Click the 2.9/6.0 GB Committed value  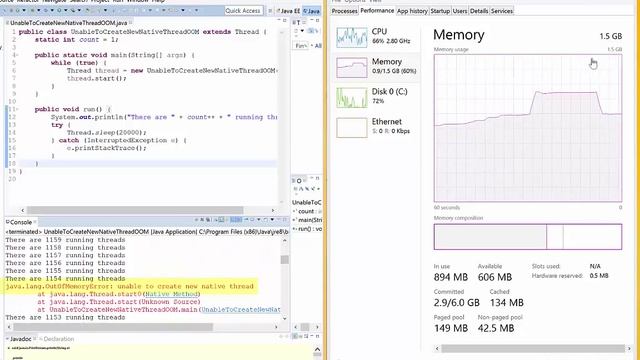(x=457, y=302)
